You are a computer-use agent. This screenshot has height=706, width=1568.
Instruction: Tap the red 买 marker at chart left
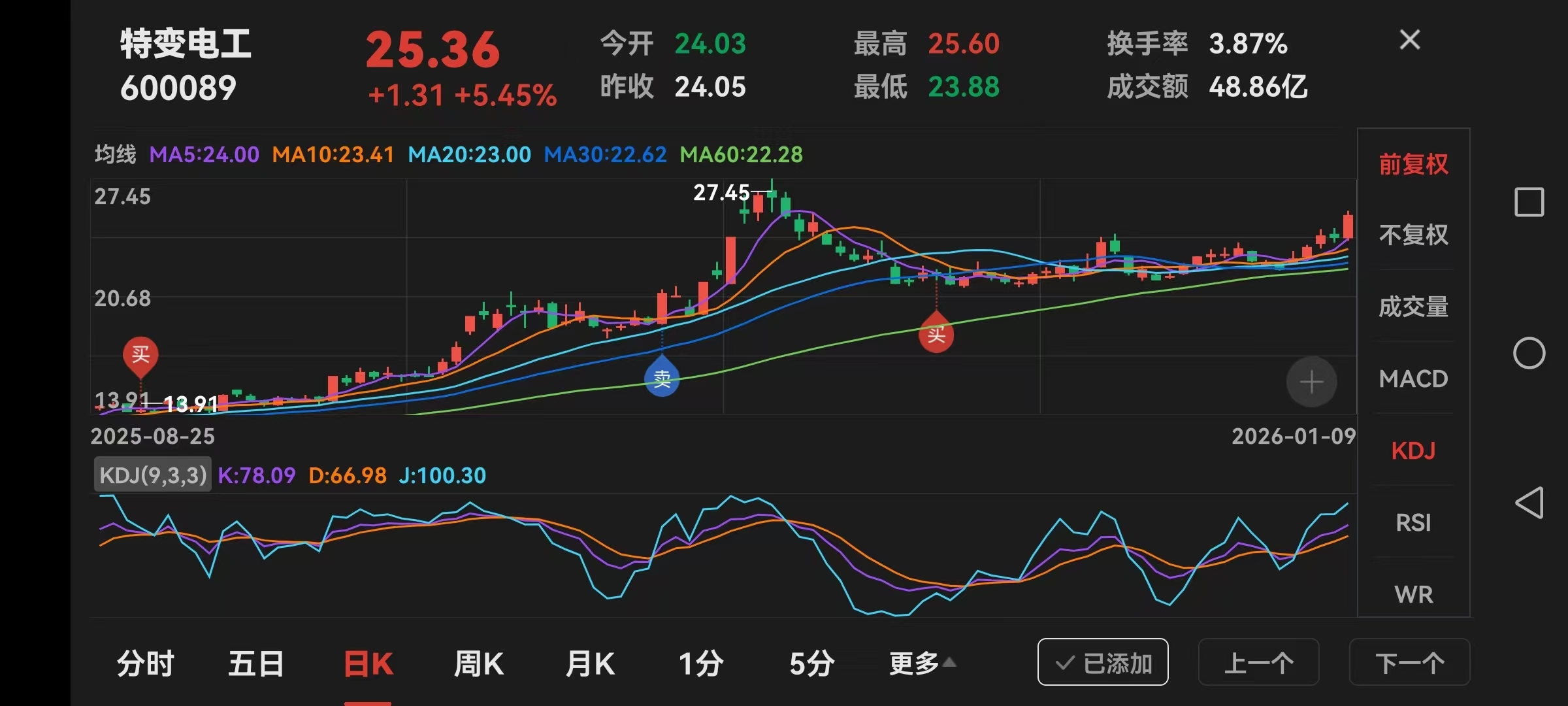coord(140,355)
